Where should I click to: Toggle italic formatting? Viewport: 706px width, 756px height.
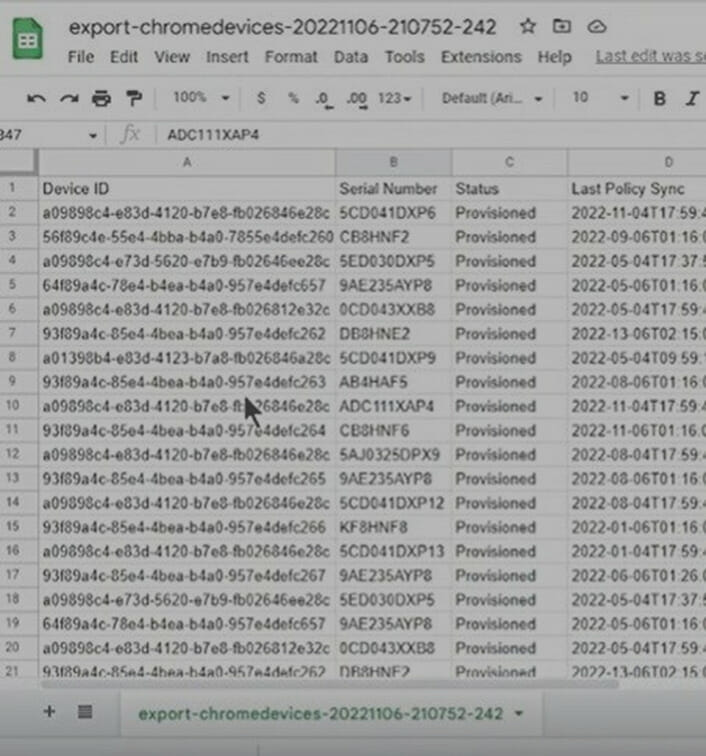coord(692,98)
